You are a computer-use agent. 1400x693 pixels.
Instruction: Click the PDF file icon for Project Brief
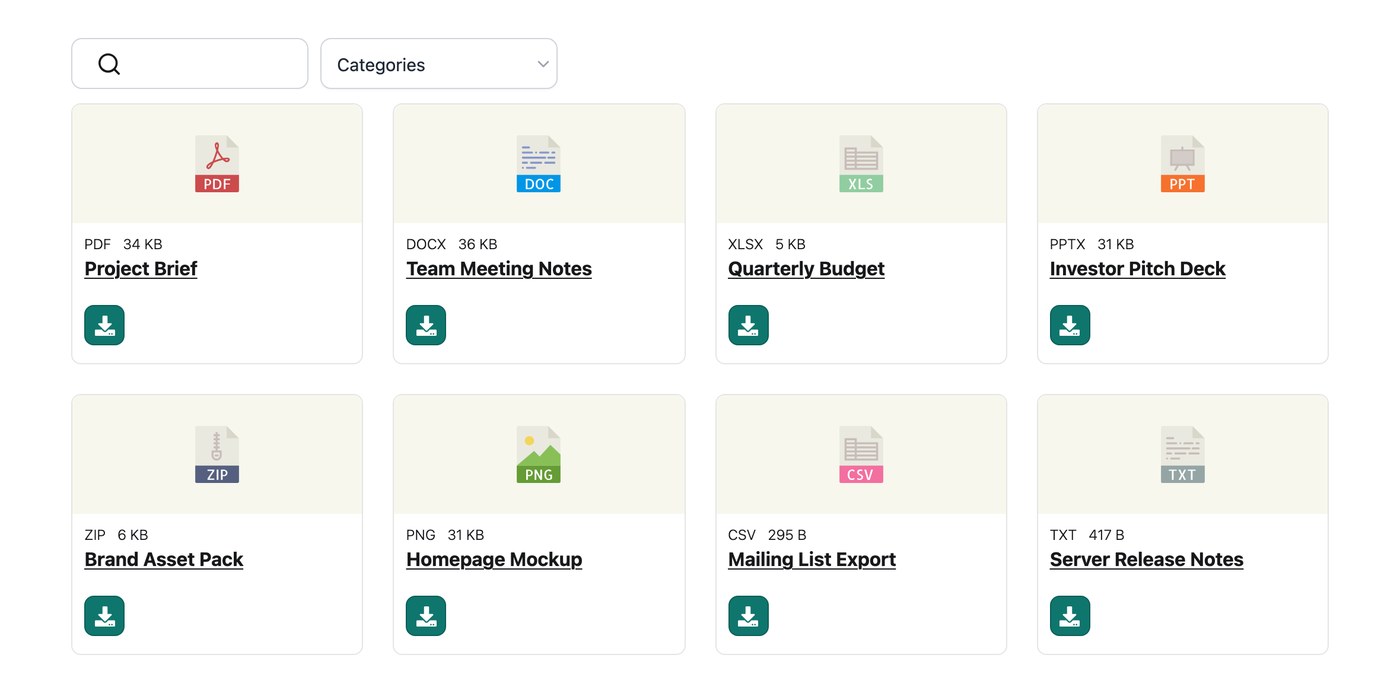217,164
